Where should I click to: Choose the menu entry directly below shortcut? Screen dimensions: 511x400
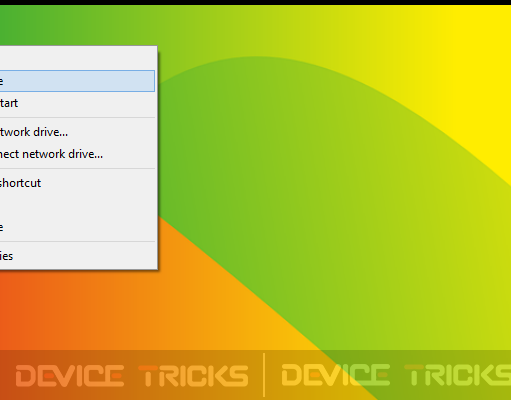tap(77, 205)
